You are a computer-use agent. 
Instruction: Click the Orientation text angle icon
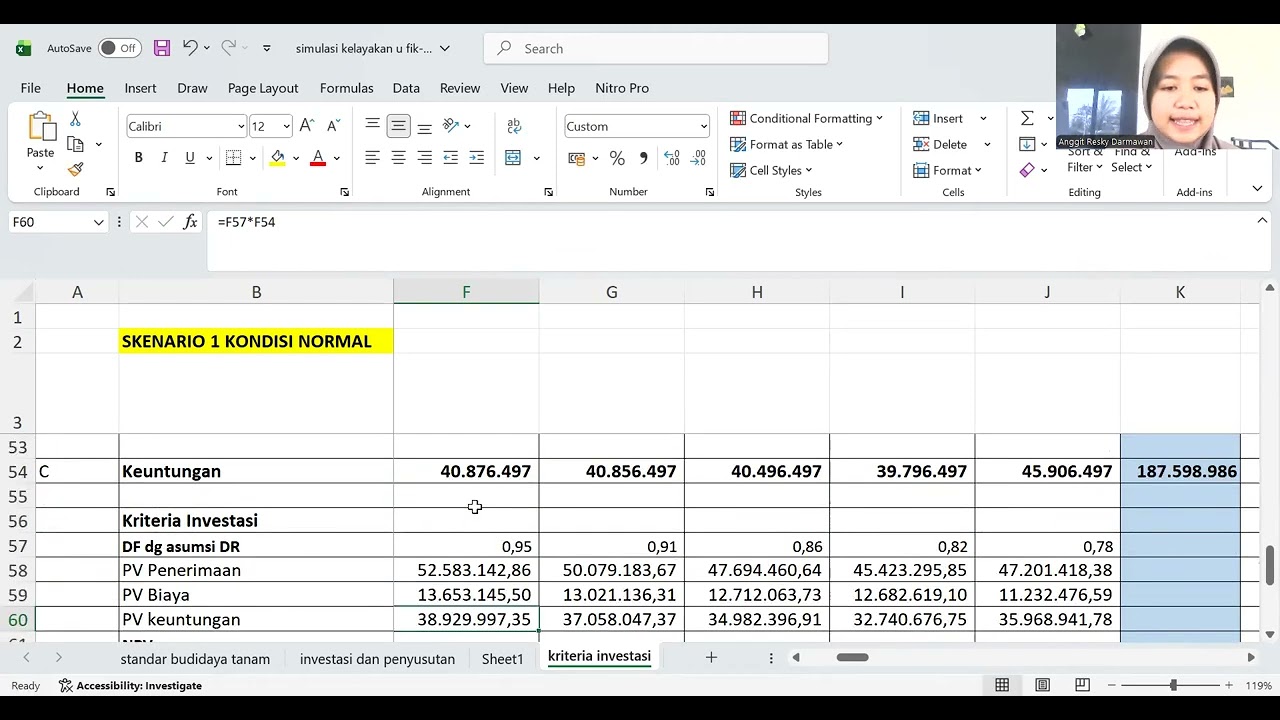451,126
